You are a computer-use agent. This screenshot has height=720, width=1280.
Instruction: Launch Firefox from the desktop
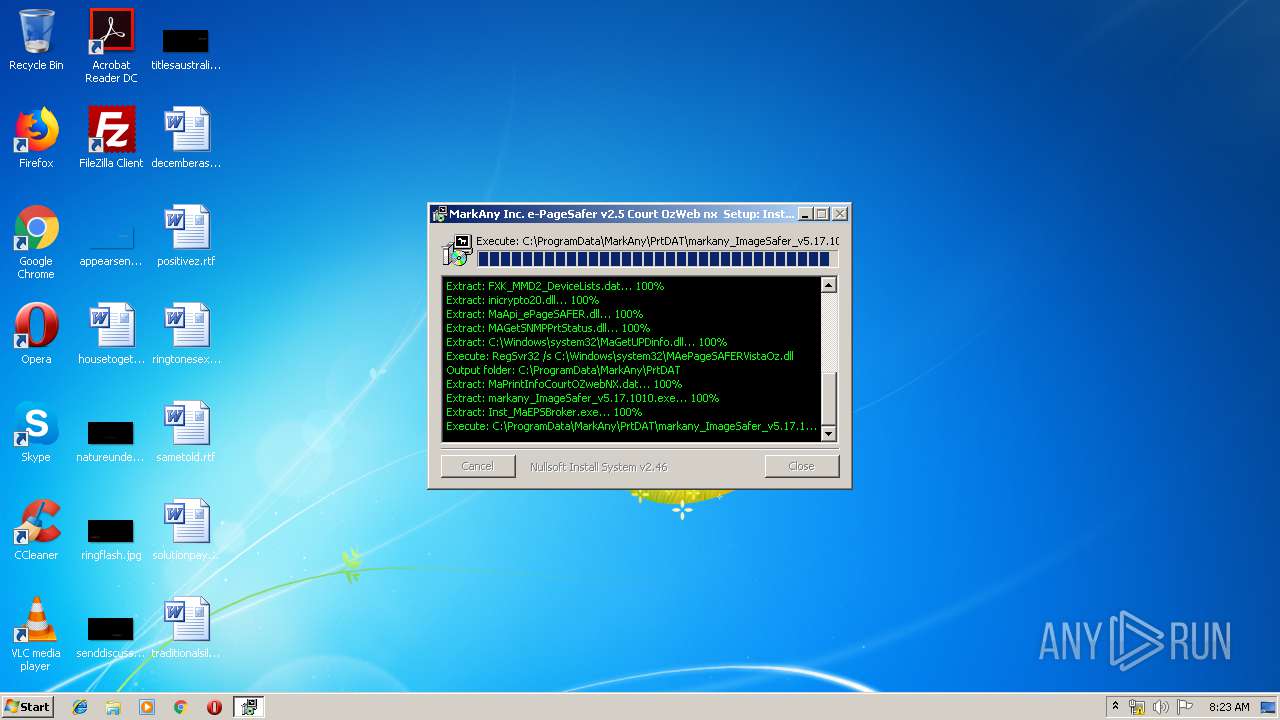point(36,139)
